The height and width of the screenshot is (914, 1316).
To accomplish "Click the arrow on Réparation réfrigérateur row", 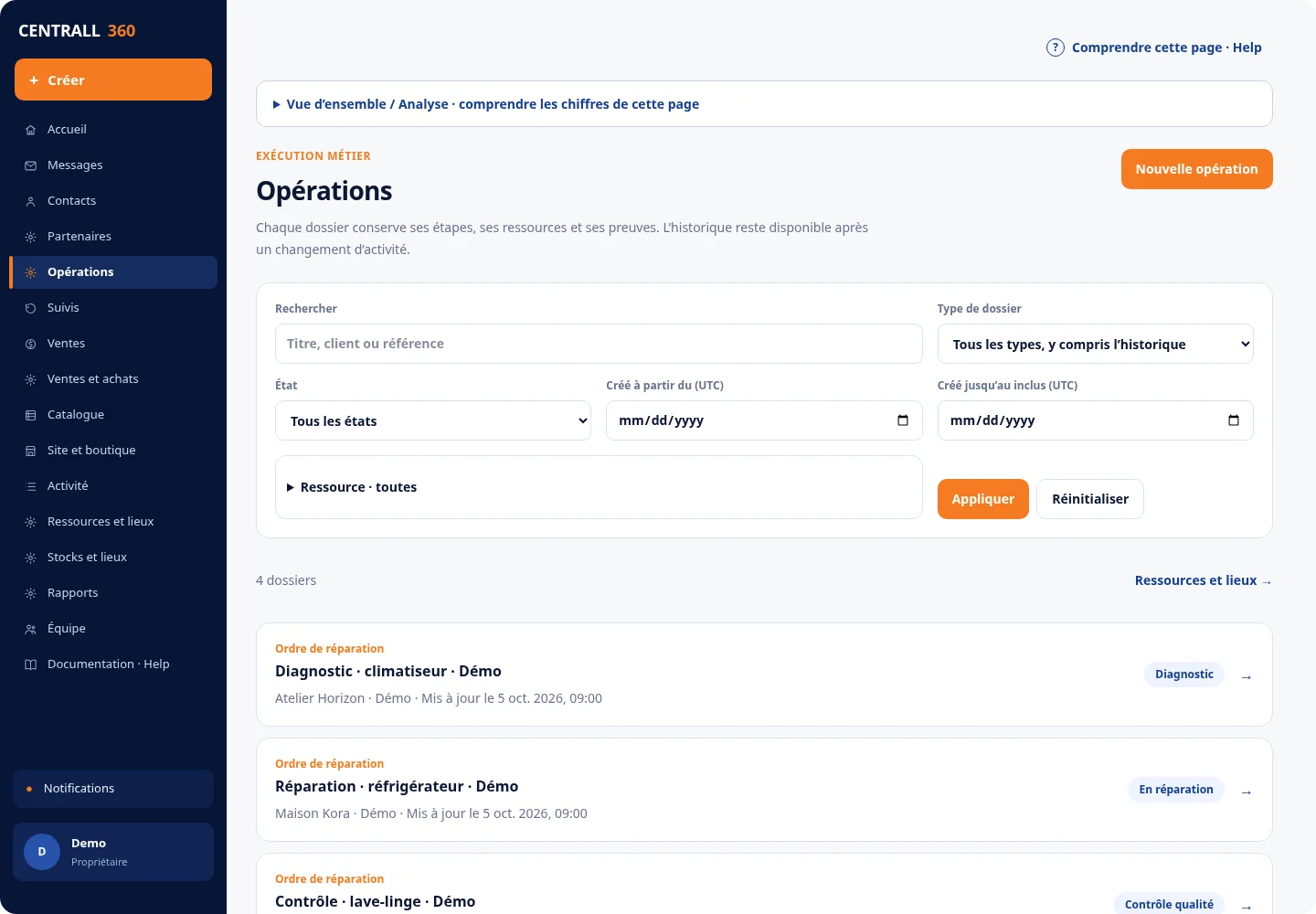I will point(1247,792).
